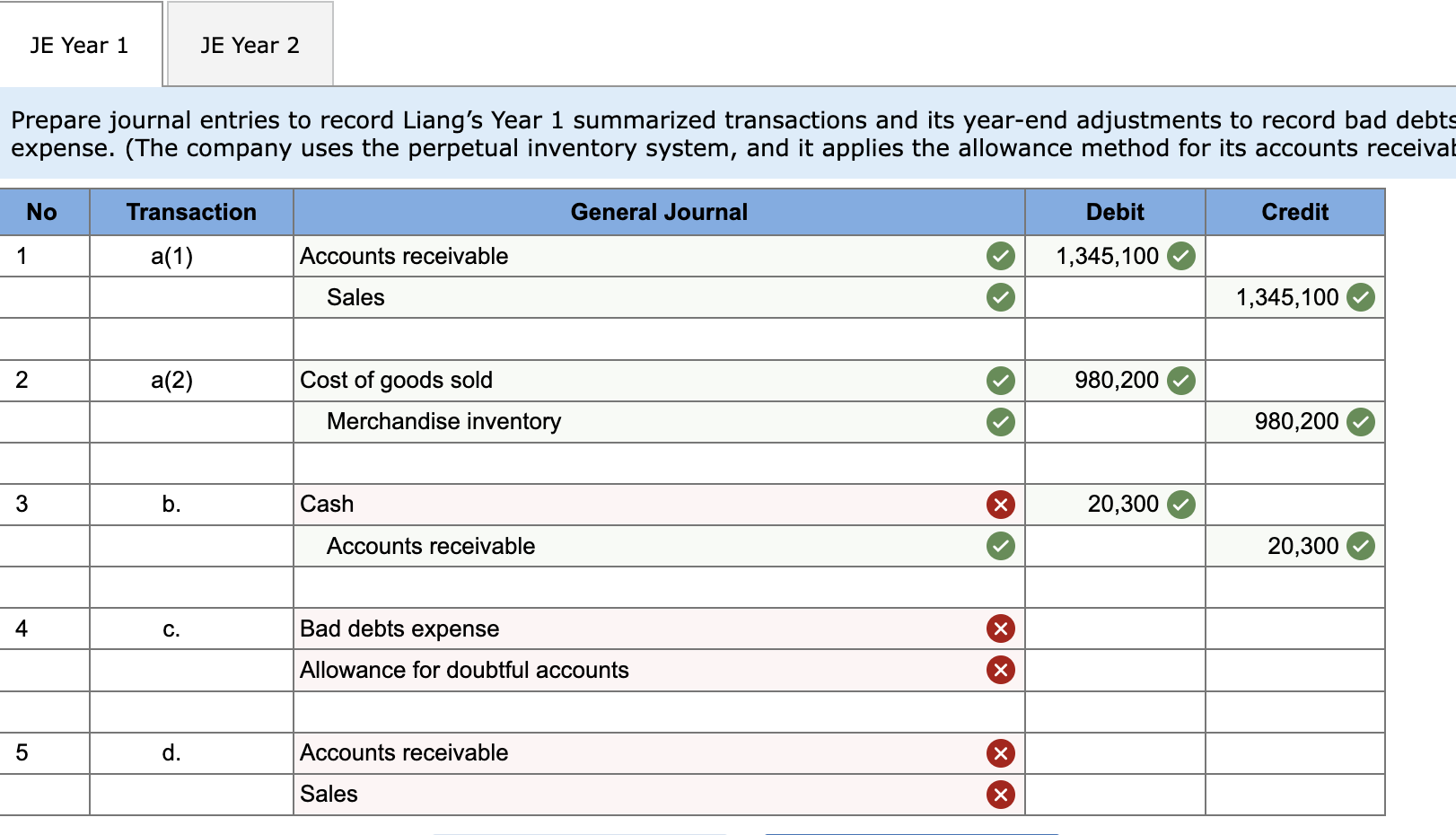This screenshot has height=835, width=1456.
Task: Click the debit value 1,345,100
Action: pyautogui.click(x=1107, y=256)
